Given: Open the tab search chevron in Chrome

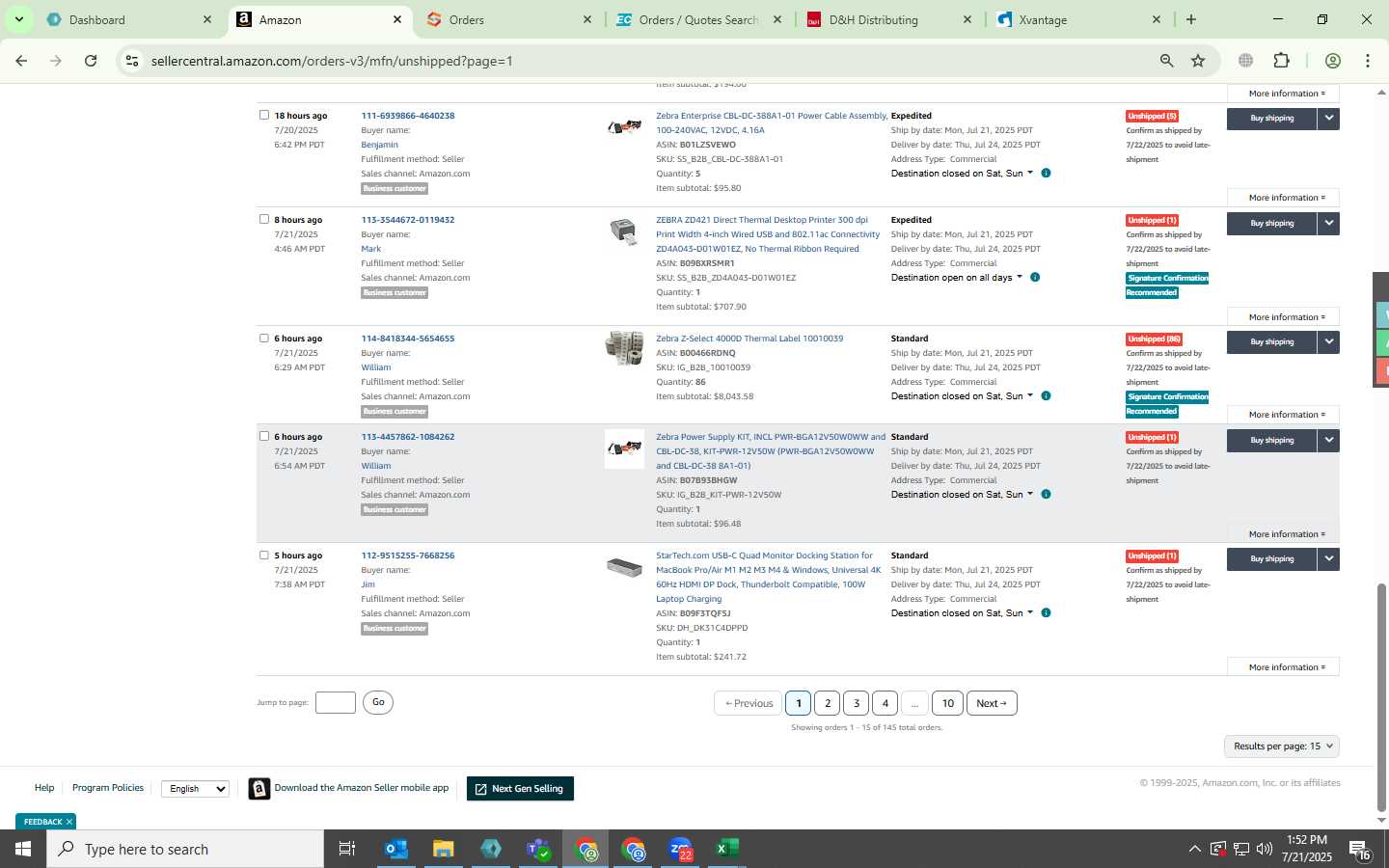Looking at the screenshot, I should click(18, 19).
